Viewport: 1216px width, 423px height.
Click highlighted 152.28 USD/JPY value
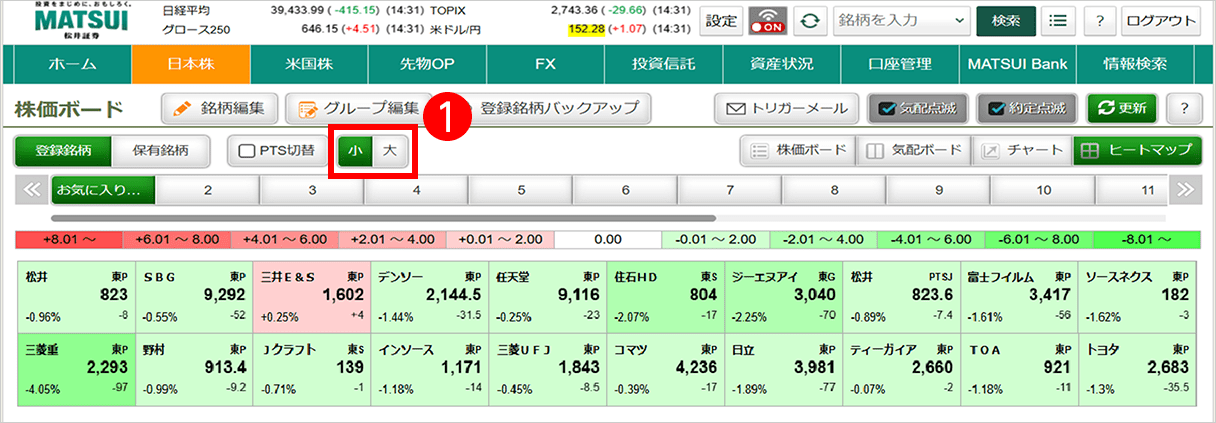click(x=587, y=29)
